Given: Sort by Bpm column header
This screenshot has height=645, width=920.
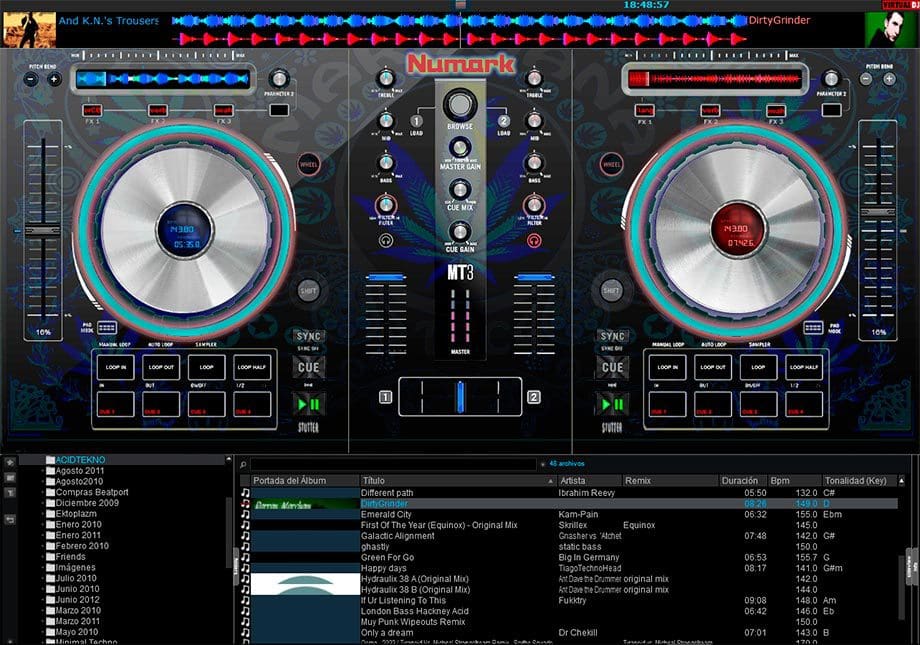Looking at the screenshot, I should (x=794, y=481).
